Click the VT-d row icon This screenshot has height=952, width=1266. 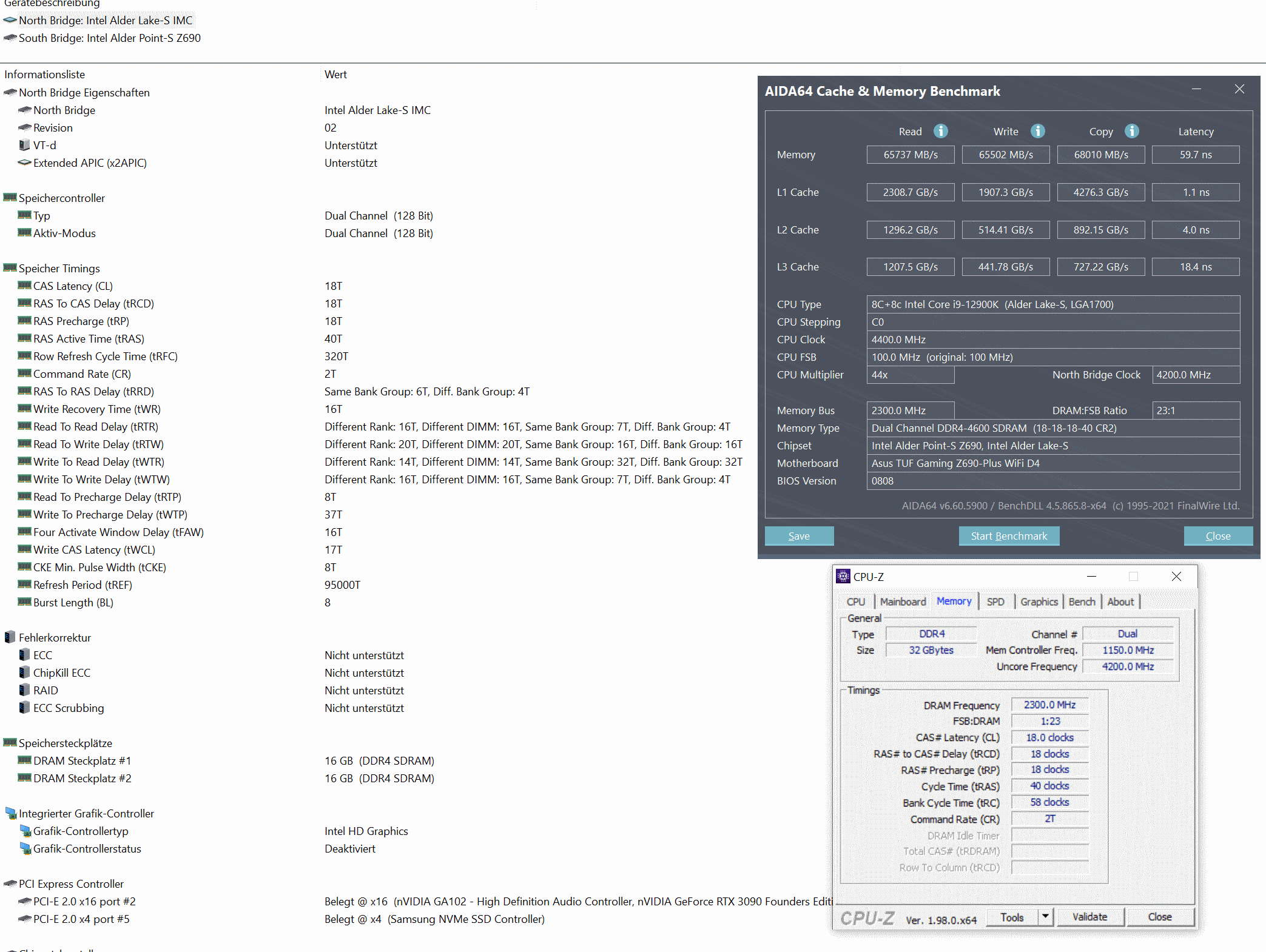(x=24, y=145)
